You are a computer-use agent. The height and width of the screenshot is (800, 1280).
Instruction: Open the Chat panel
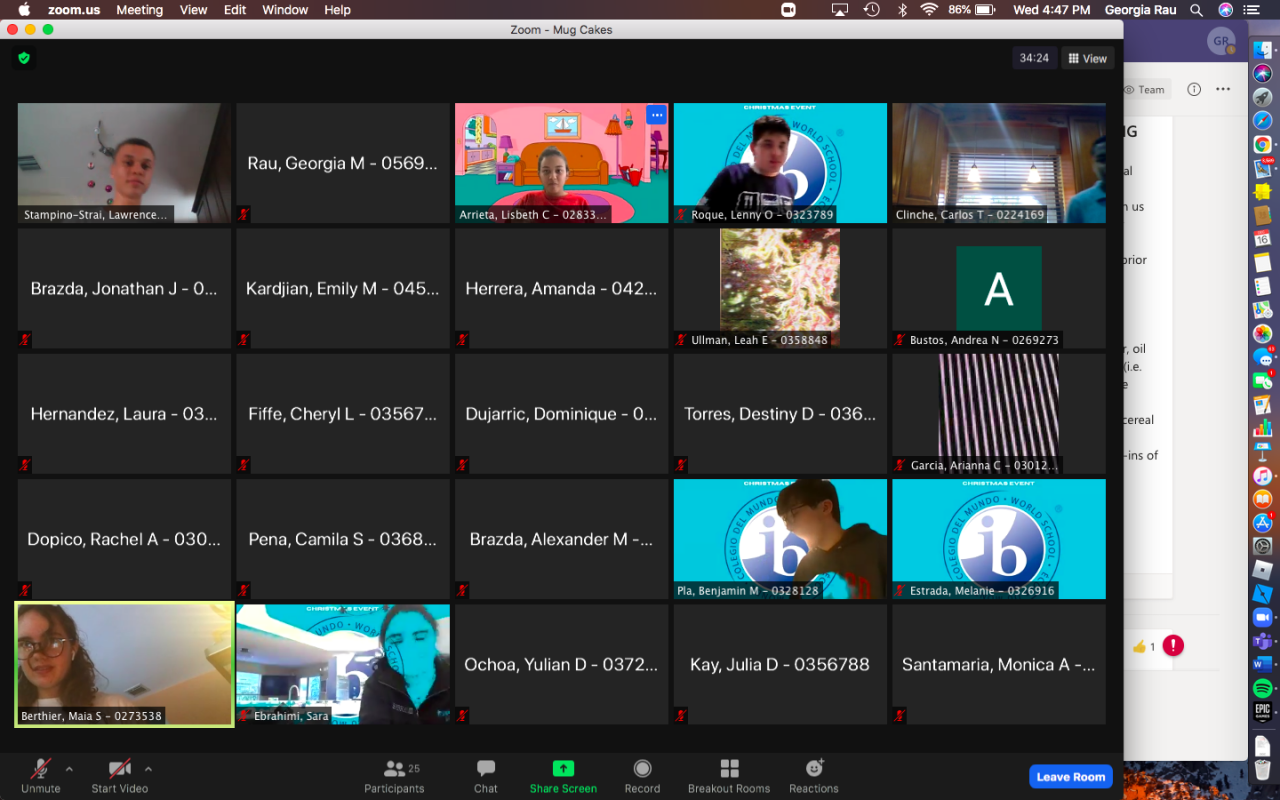point(486,775)
